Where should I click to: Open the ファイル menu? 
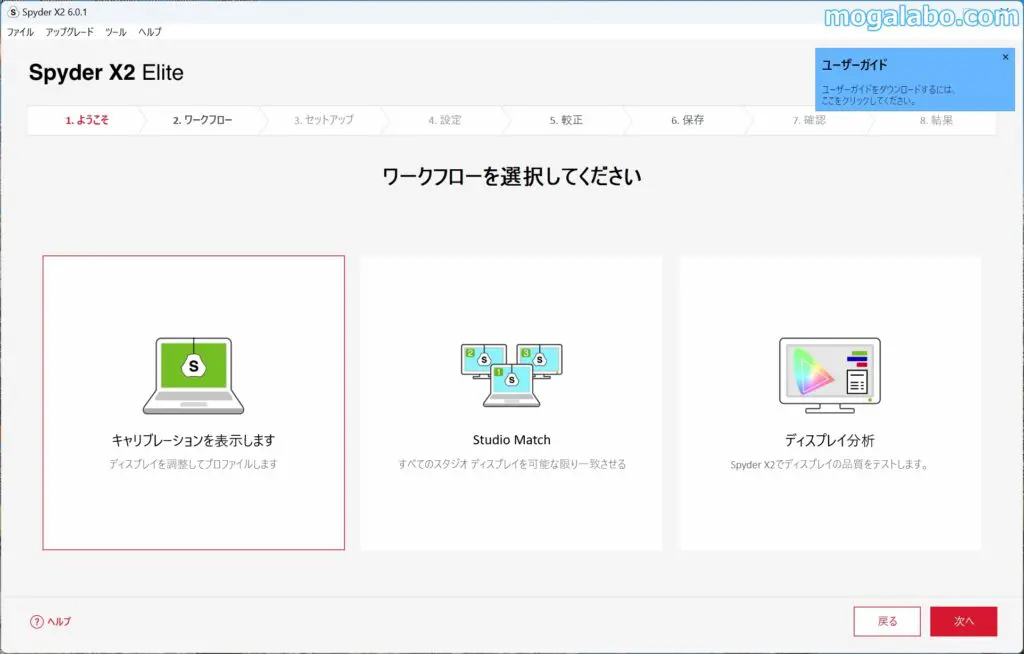[x=20, y=32]
